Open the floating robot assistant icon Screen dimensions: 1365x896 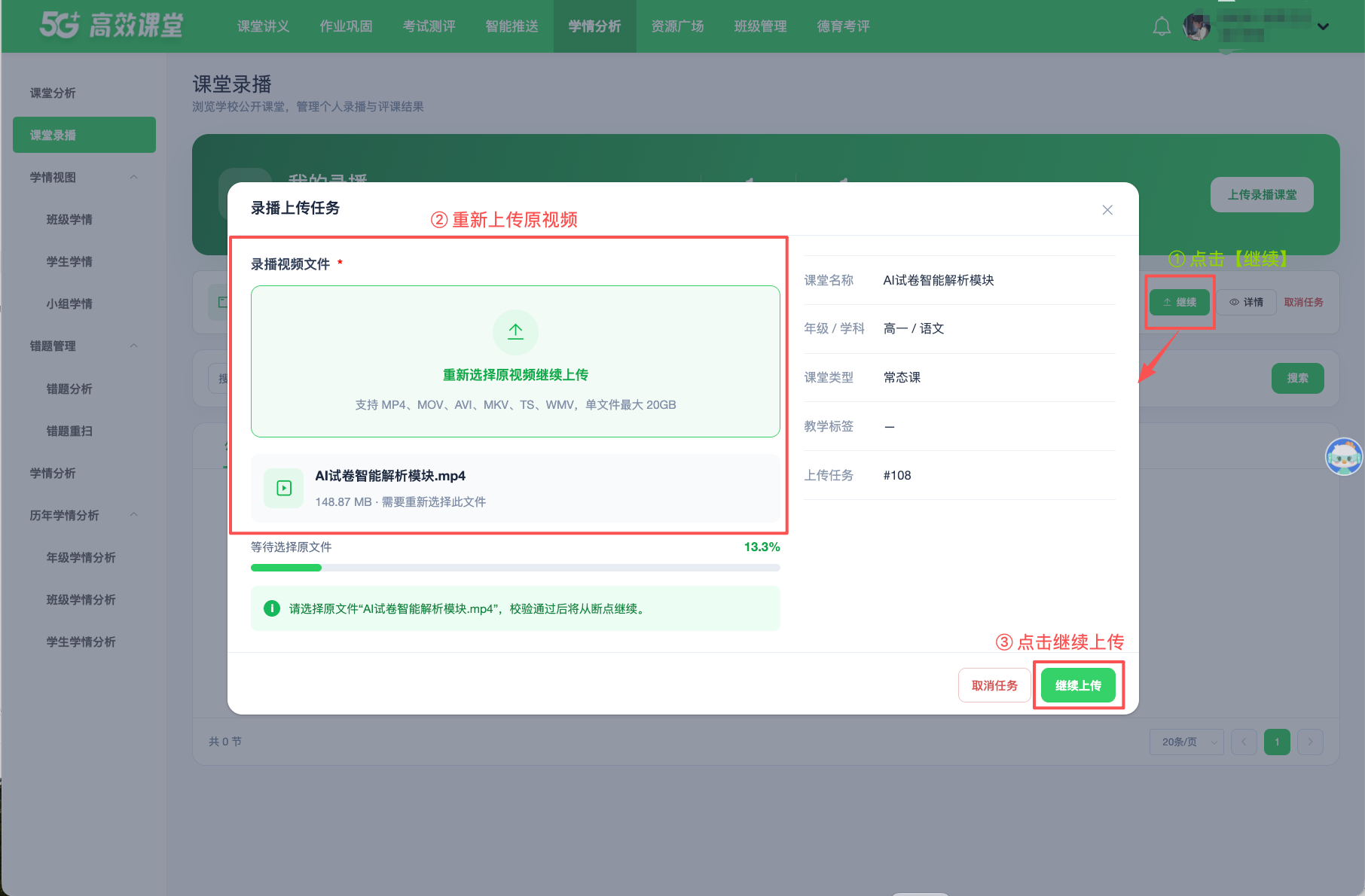pos(1344,456)
